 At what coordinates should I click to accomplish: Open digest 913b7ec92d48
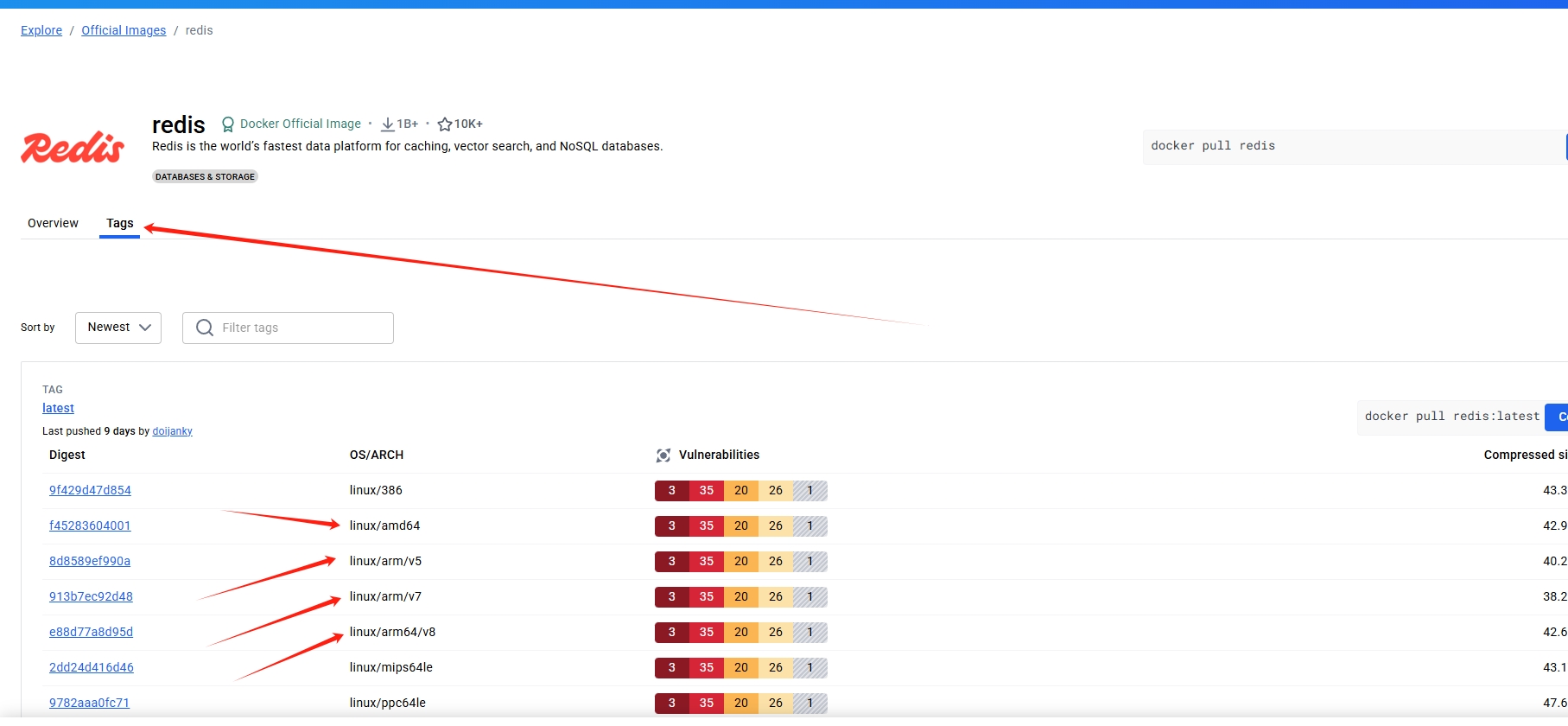pyautogui.click(x=91, y=596)
